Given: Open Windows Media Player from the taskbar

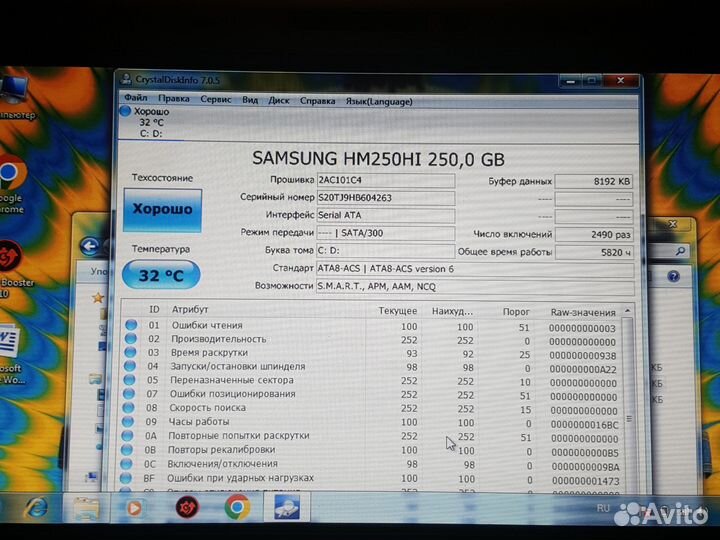Looking at the screenshot, I should (x=134, y=508).
